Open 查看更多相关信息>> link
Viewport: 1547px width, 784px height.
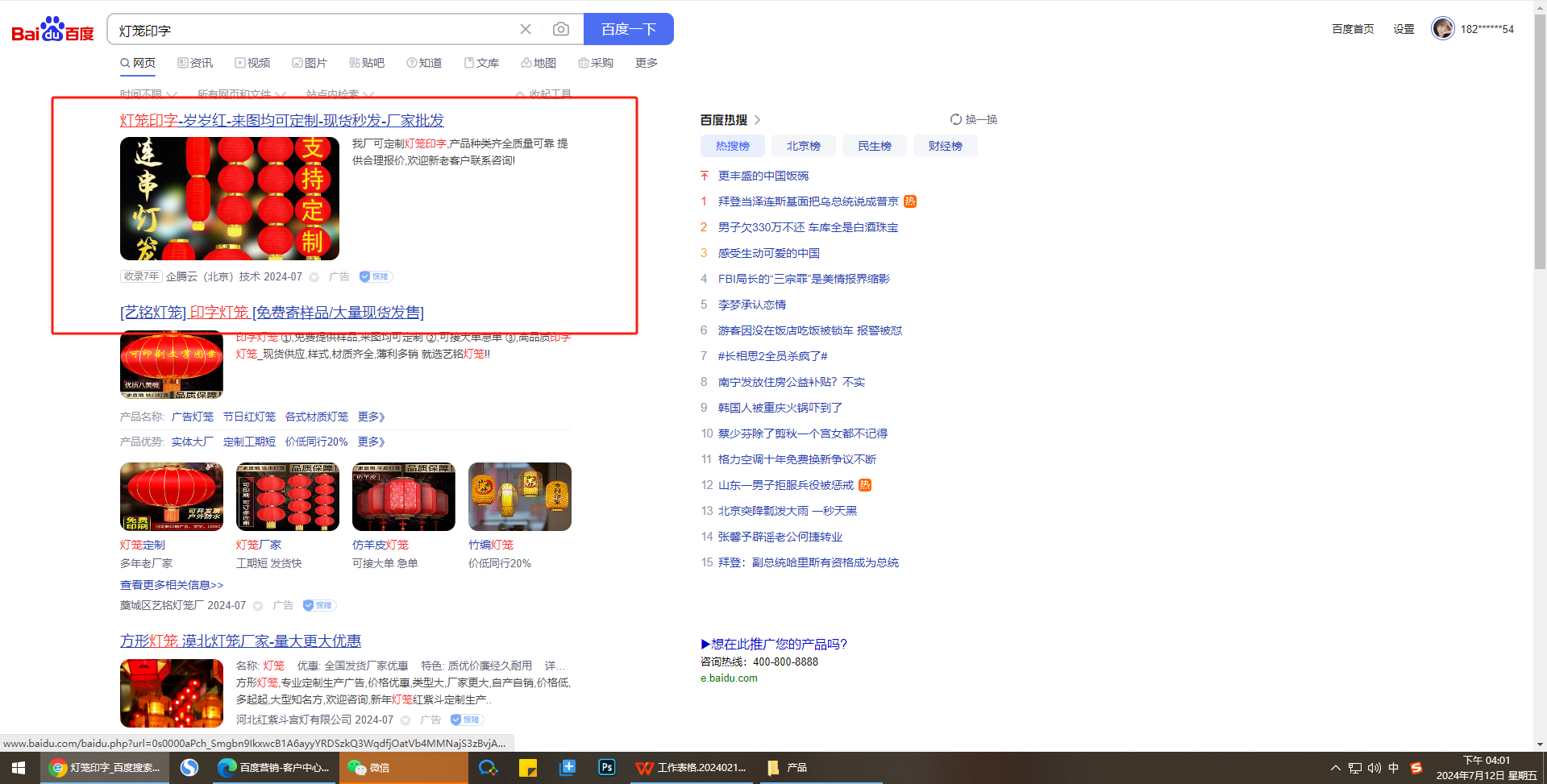click(x=172, y=585)
